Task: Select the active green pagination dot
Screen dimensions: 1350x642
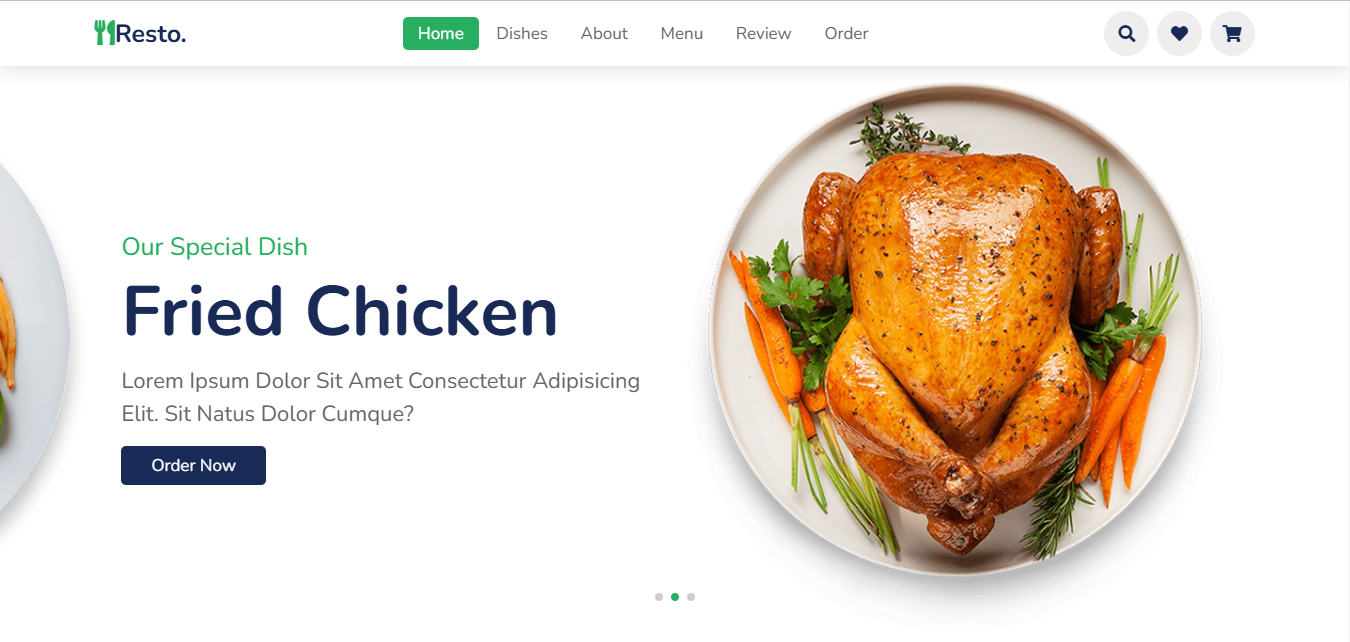Action: [675, 597]
